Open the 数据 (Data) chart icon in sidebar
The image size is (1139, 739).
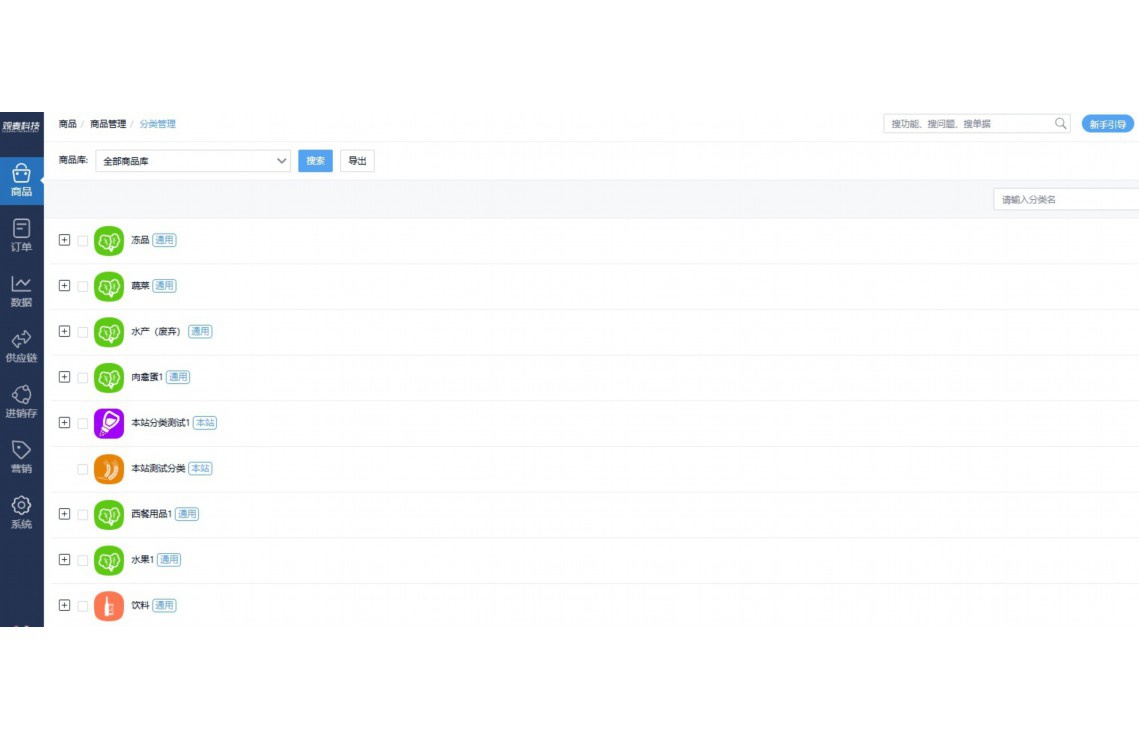21,285
